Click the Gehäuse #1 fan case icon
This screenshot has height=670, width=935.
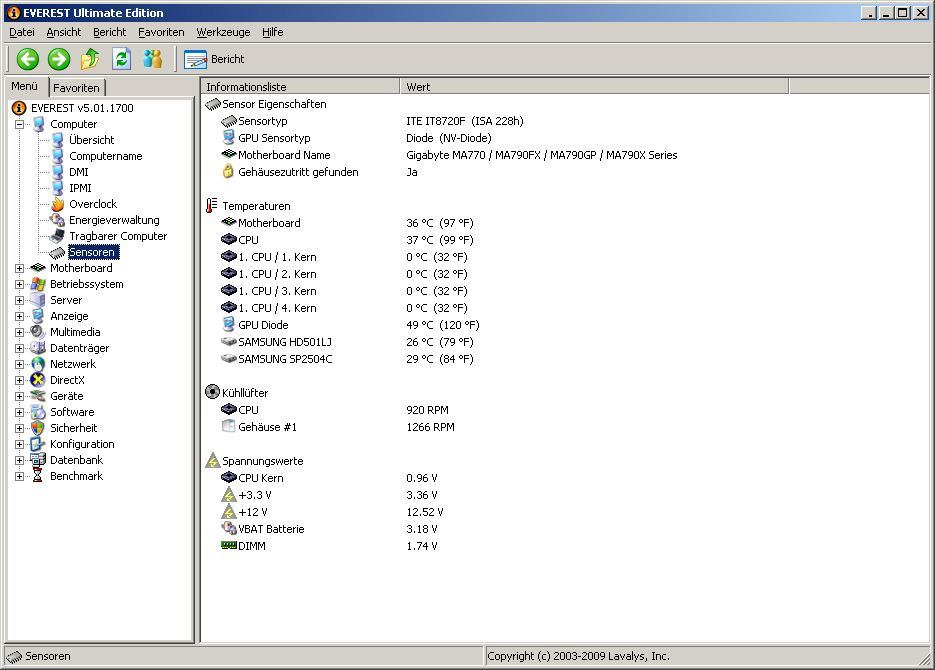228,426
